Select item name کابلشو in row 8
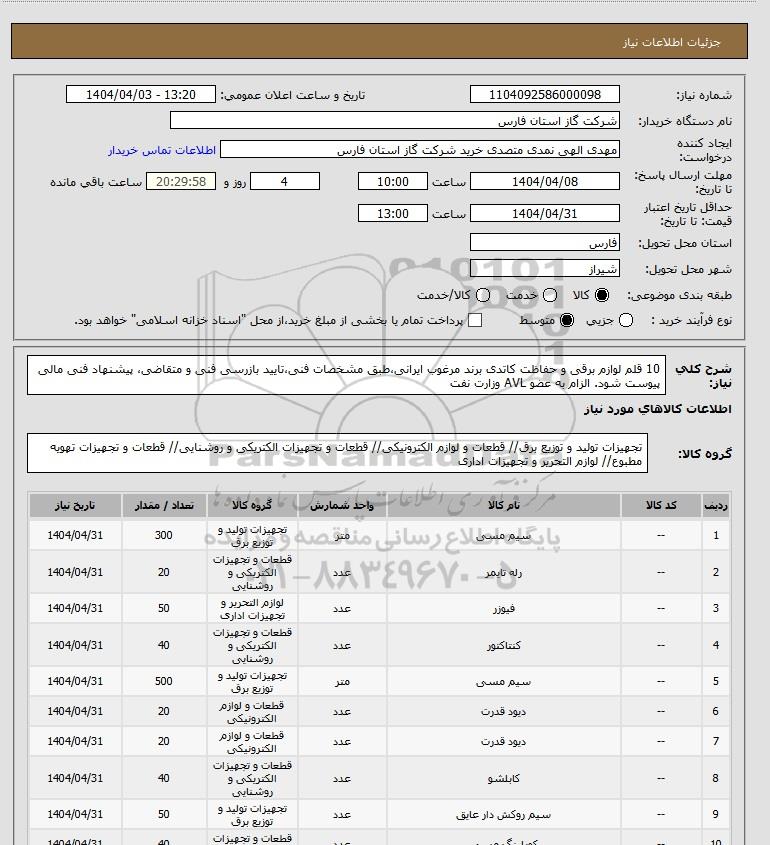This screenshot has height=845, width=770. (x=504, y=778)
